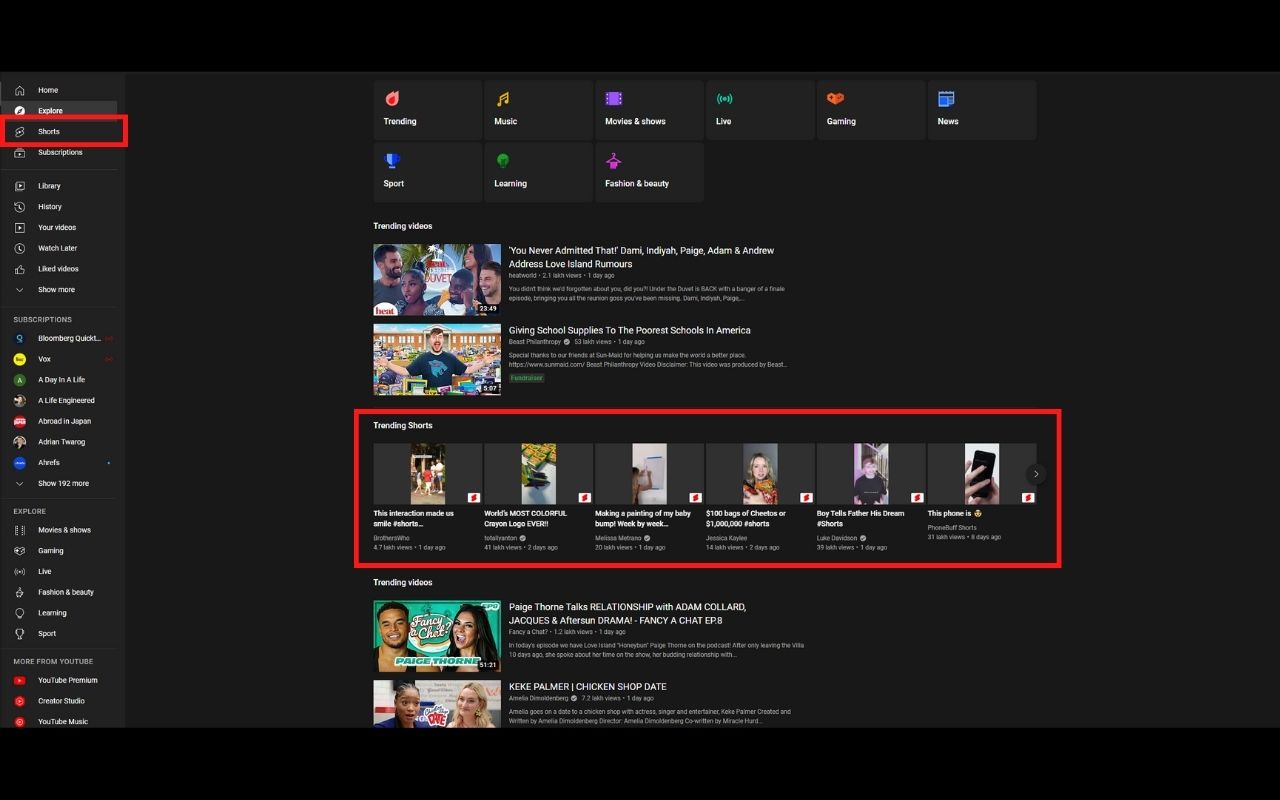
Task: Open the MrBeast Fundraiser label
Action: coord(527,378)
